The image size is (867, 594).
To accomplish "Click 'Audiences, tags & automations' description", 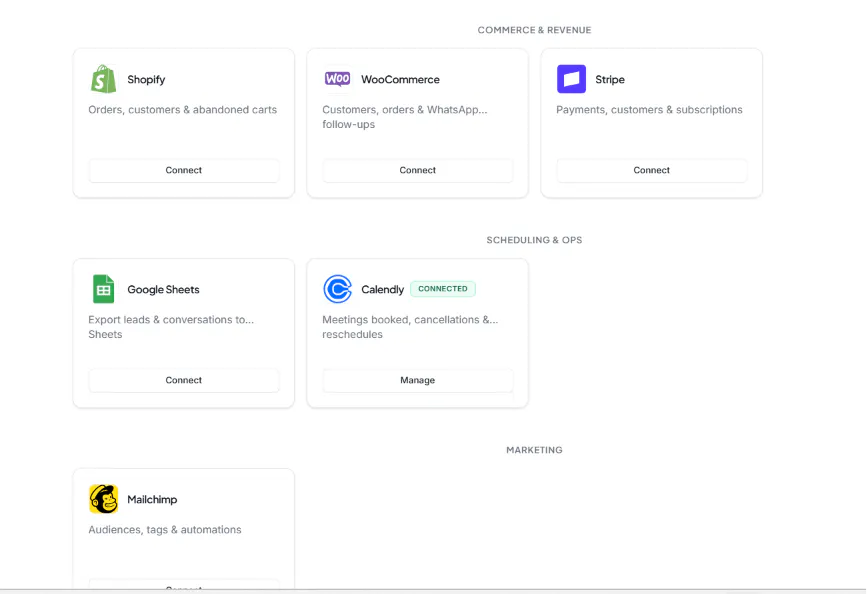I will (x=165, y=530).
